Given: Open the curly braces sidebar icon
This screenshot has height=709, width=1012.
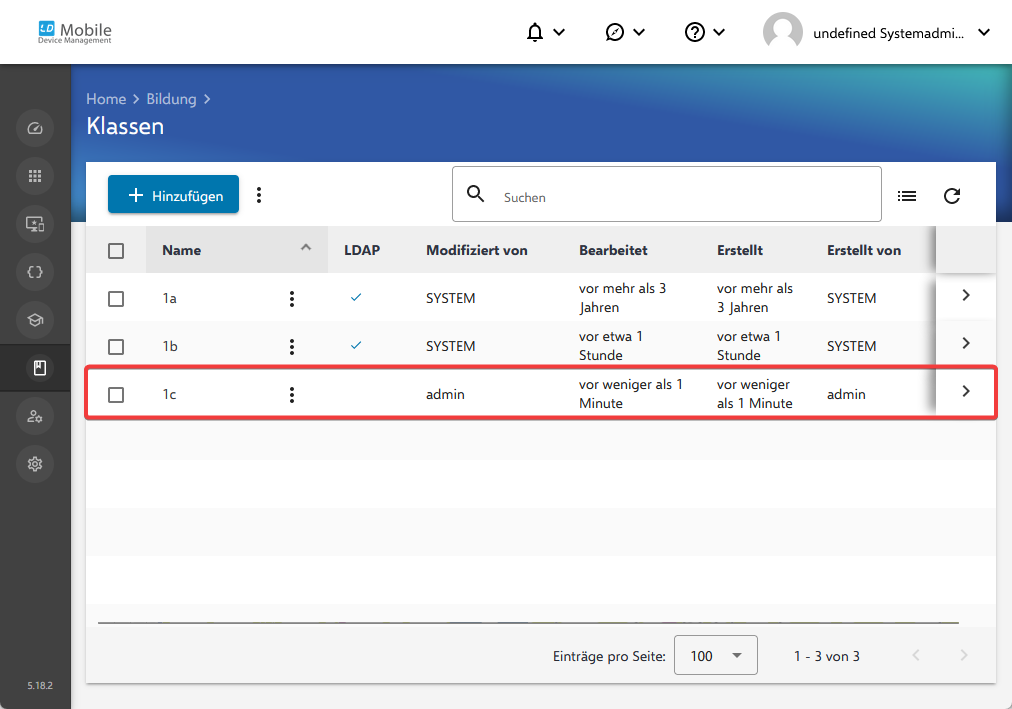Looking at the screenshot, I should pos(35,272).
